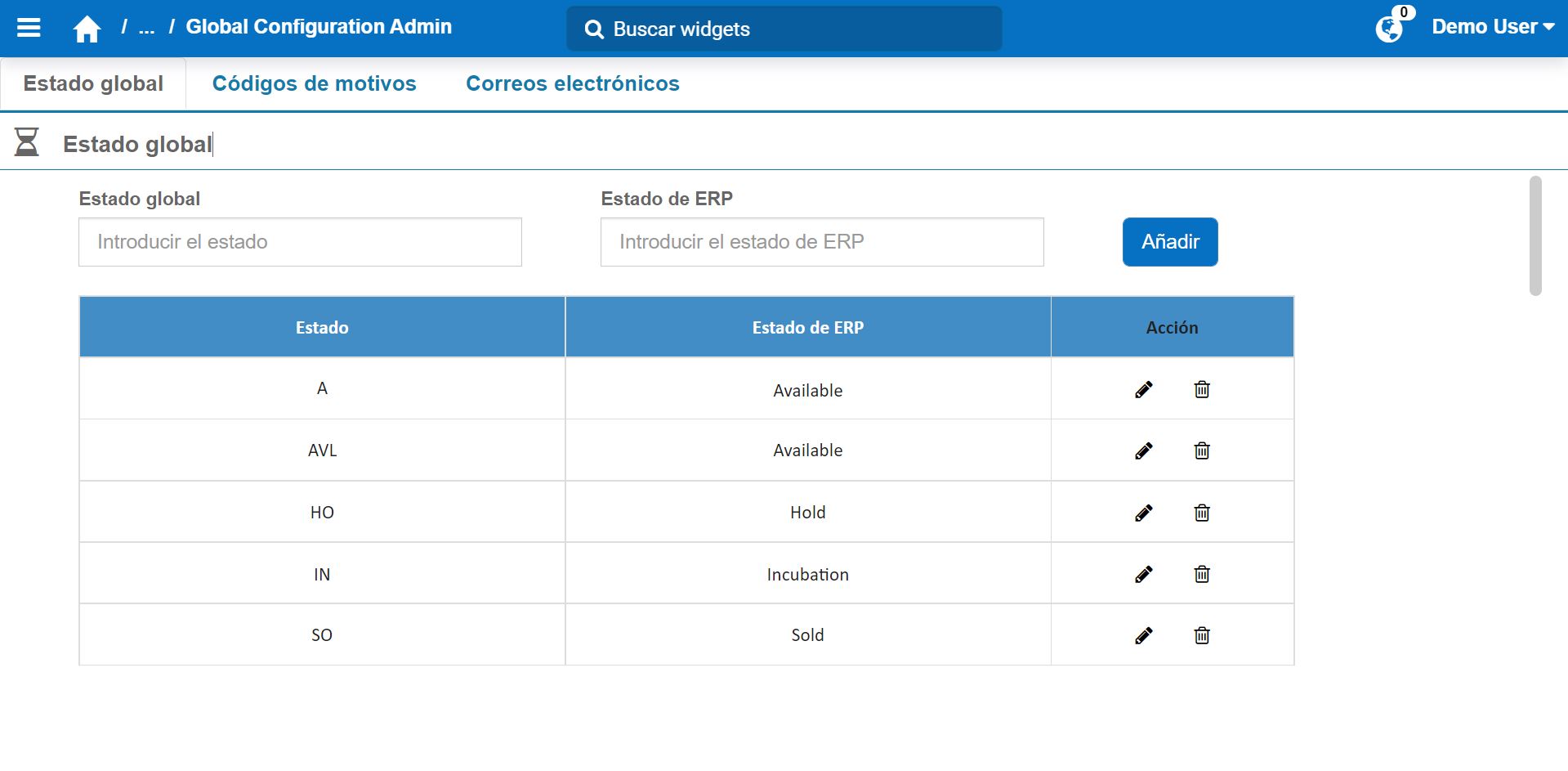Screen dimensions: 1568x771
Task: Click the vertical scrollbar handle
Action: click(1535, 235)
